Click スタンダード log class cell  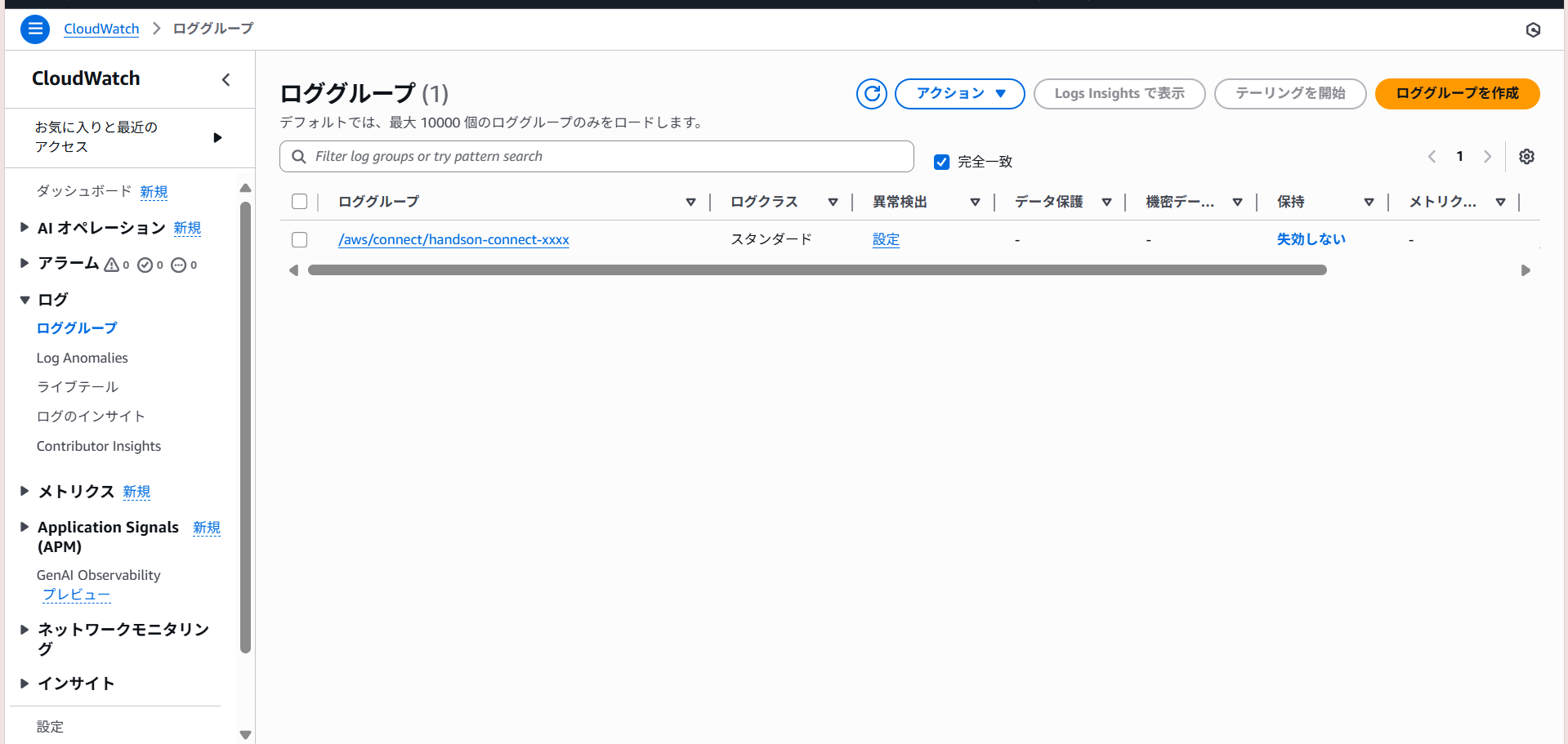tap(771, 239)
